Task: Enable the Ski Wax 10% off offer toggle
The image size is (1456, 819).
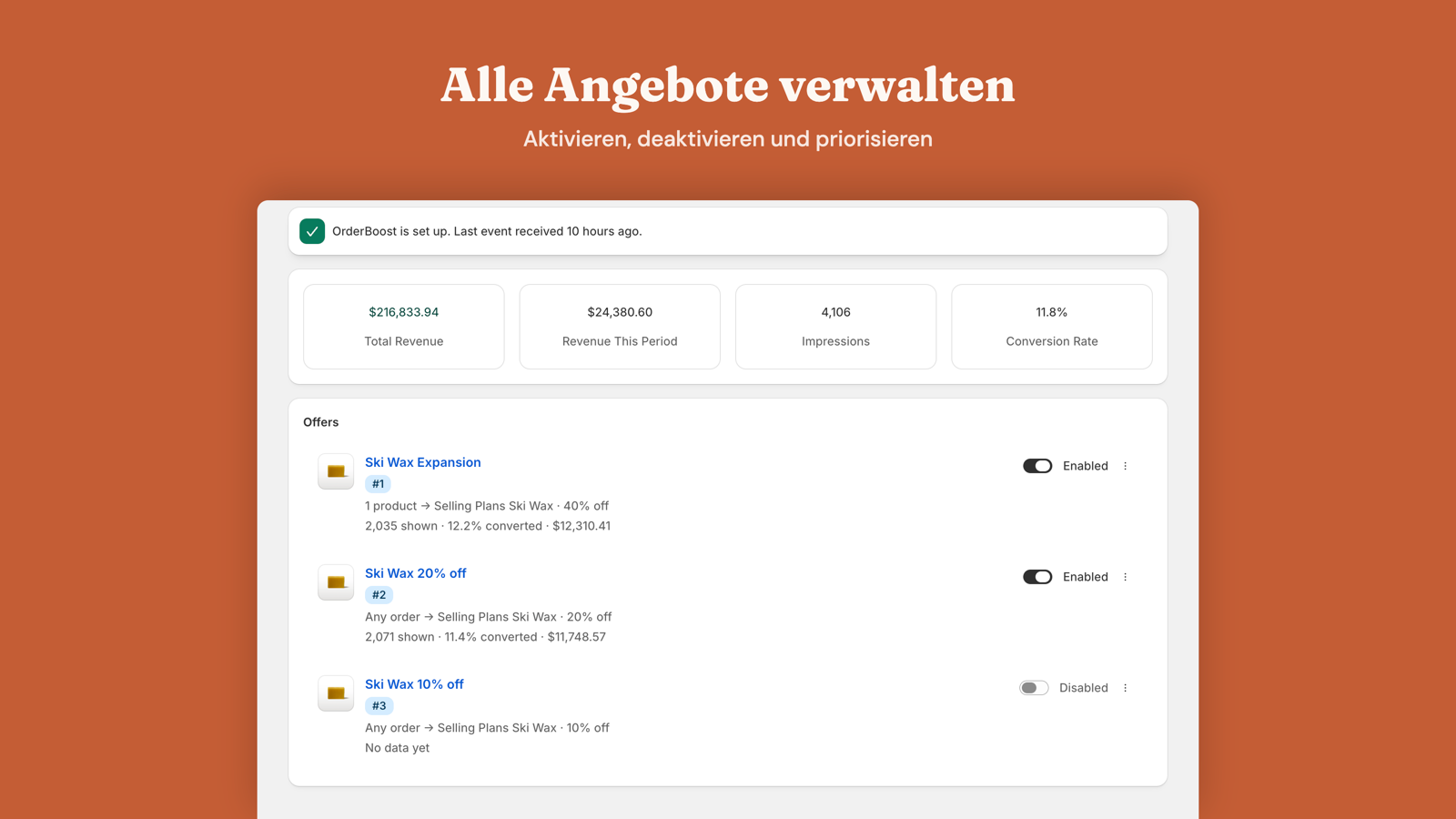Action: click(1034, 688)
